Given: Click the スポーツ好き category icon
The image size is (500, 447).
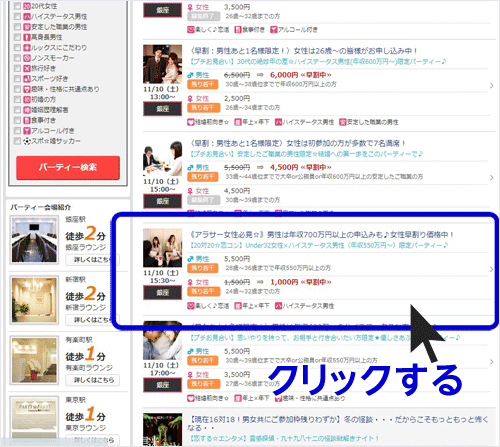Looking at the screenshot, I should coord(27,79).
